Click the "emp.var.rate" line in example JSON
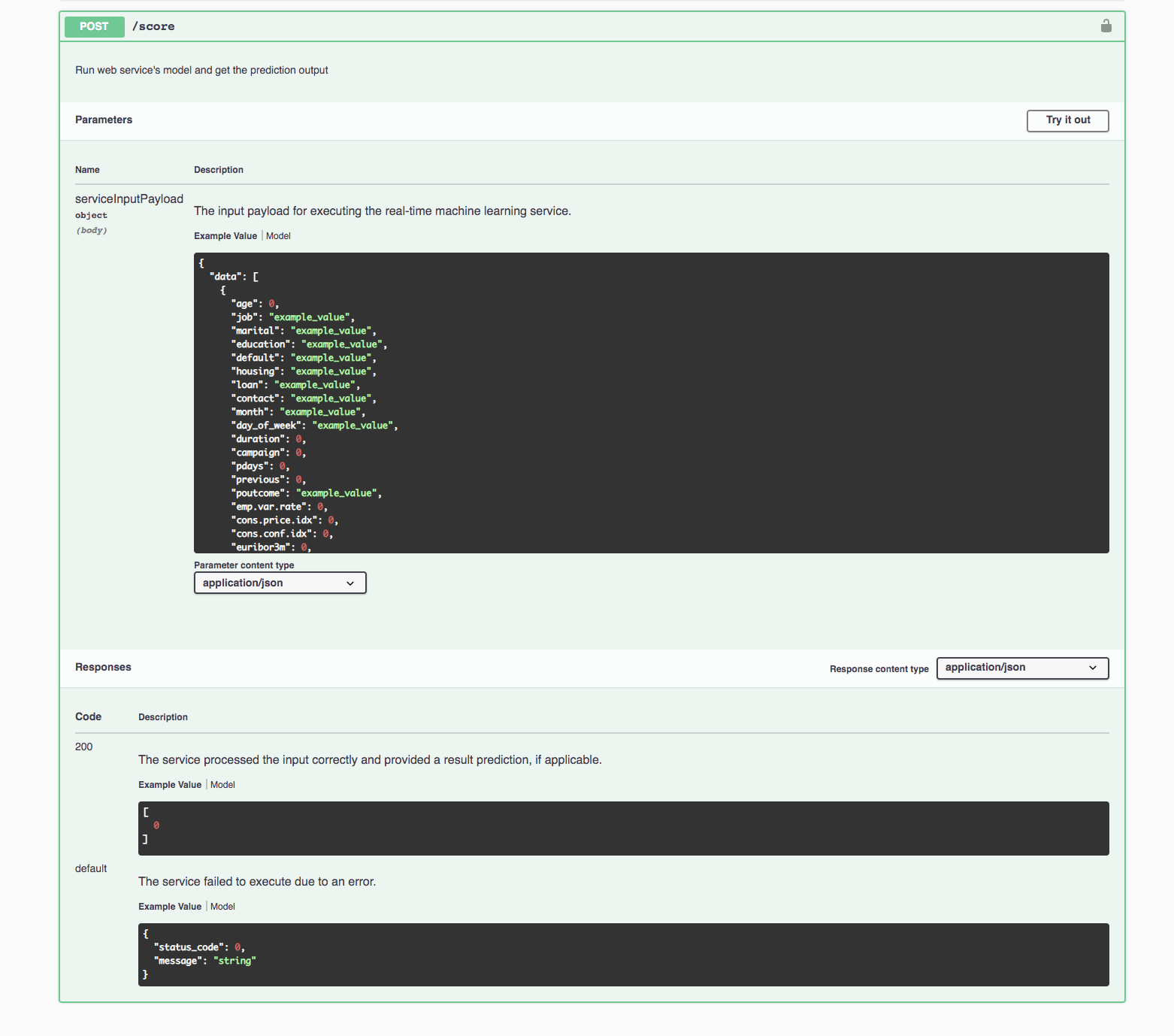1174x1036 pixels. (x=280, y=507)
